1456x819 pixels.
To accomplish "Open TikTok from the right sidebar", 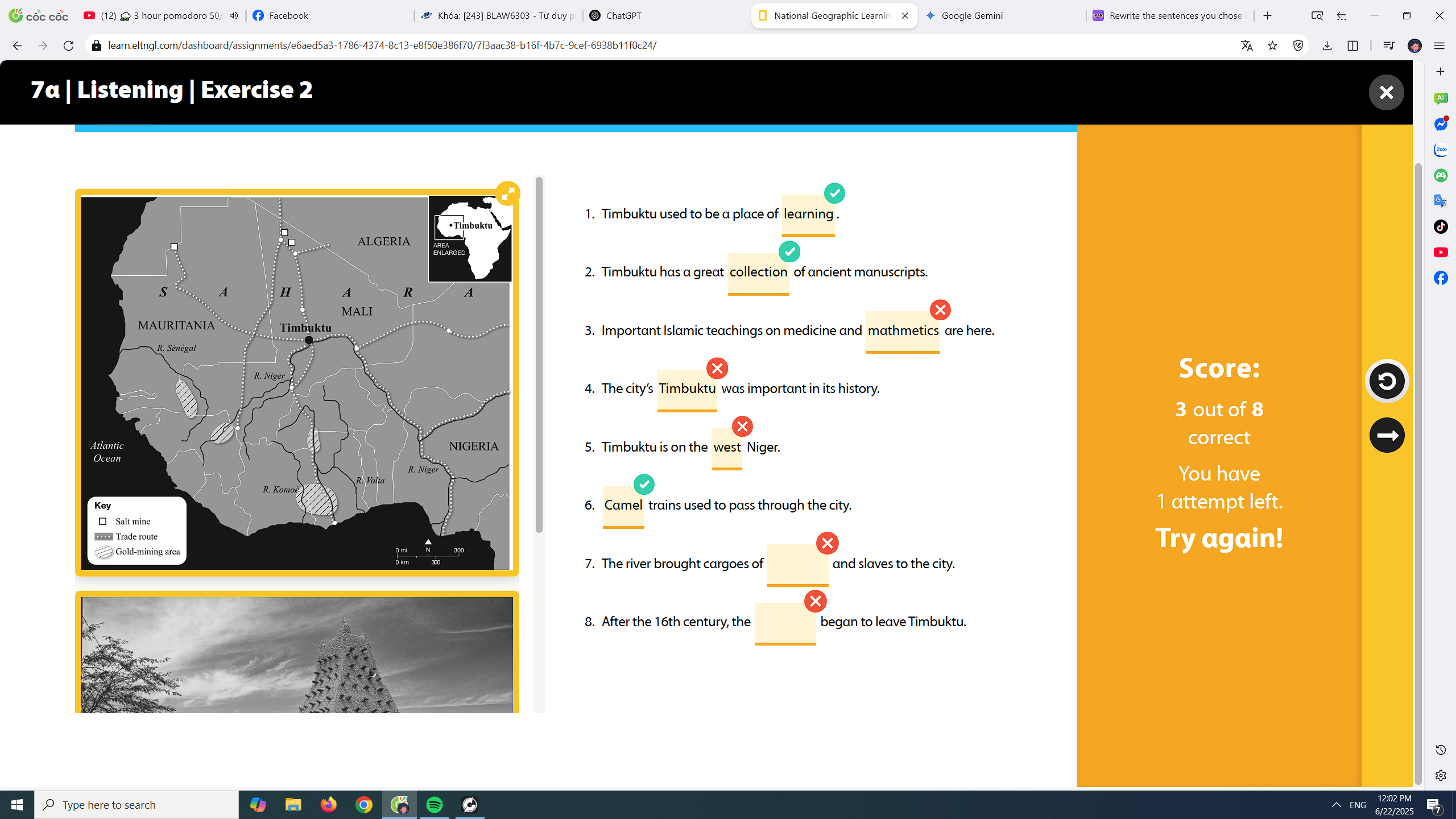I will coord(1440,227).
